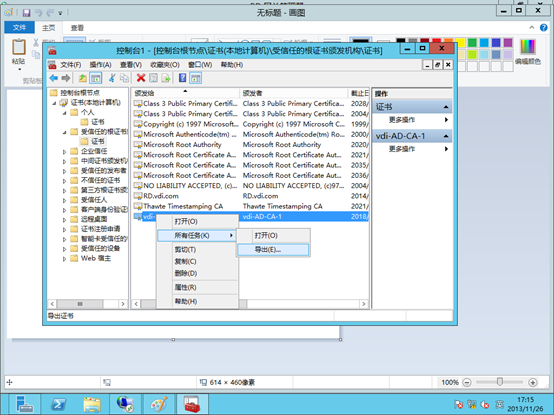
Task: Click Paint's zoom in plus button
Action: (533, 382)
